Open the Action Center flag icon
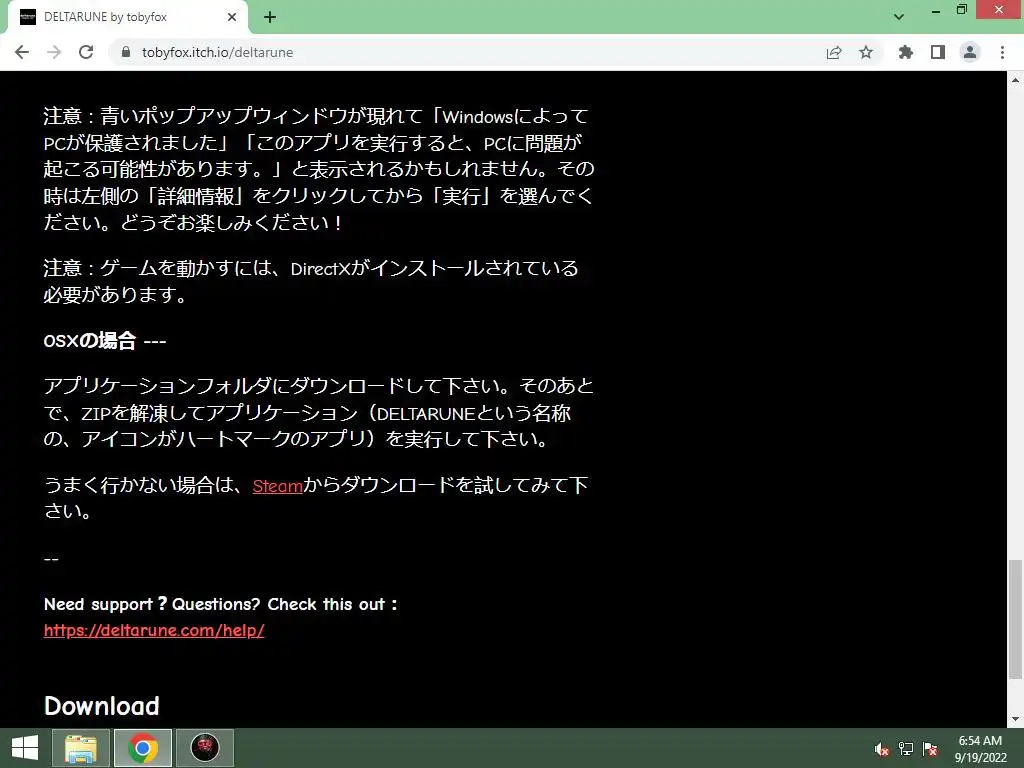This screenshot has width=1024, height=768. 930,749
